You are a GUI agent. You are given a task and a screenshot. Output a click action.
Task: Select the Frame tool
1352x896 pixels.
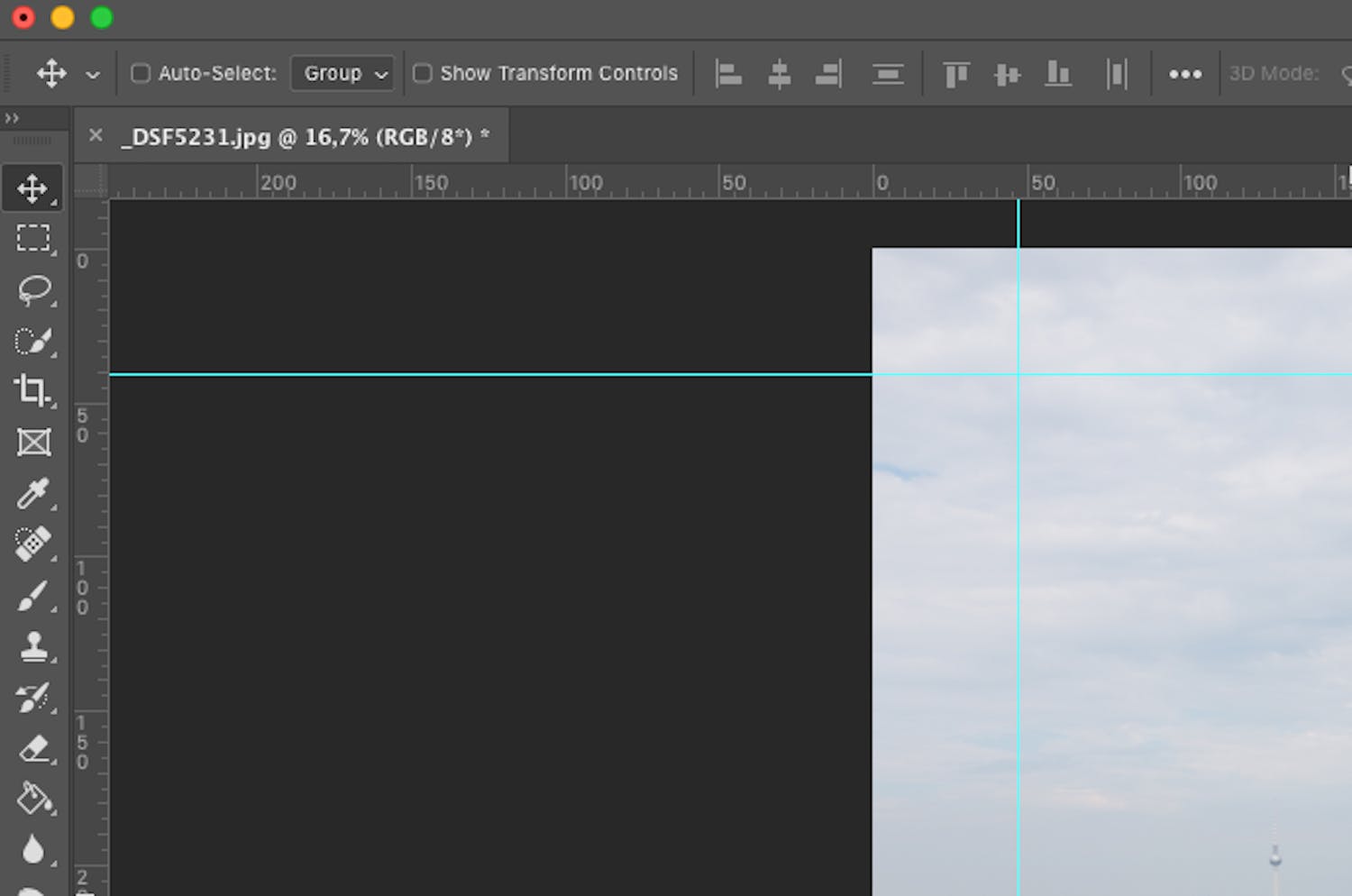pos(33,443)
